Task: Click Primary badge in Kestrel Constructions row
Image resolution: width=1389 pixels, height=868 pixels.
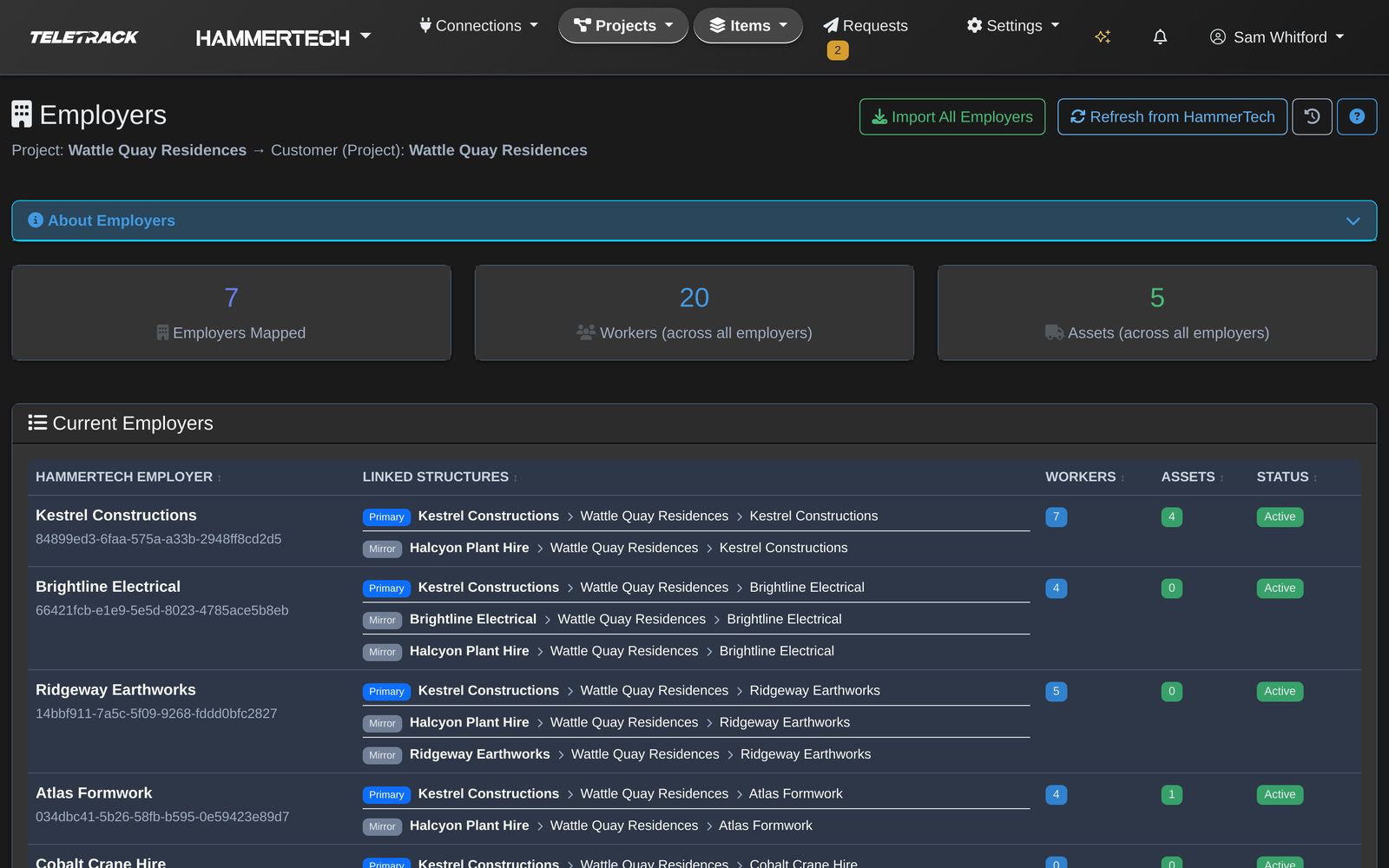Action: (386, 516)
